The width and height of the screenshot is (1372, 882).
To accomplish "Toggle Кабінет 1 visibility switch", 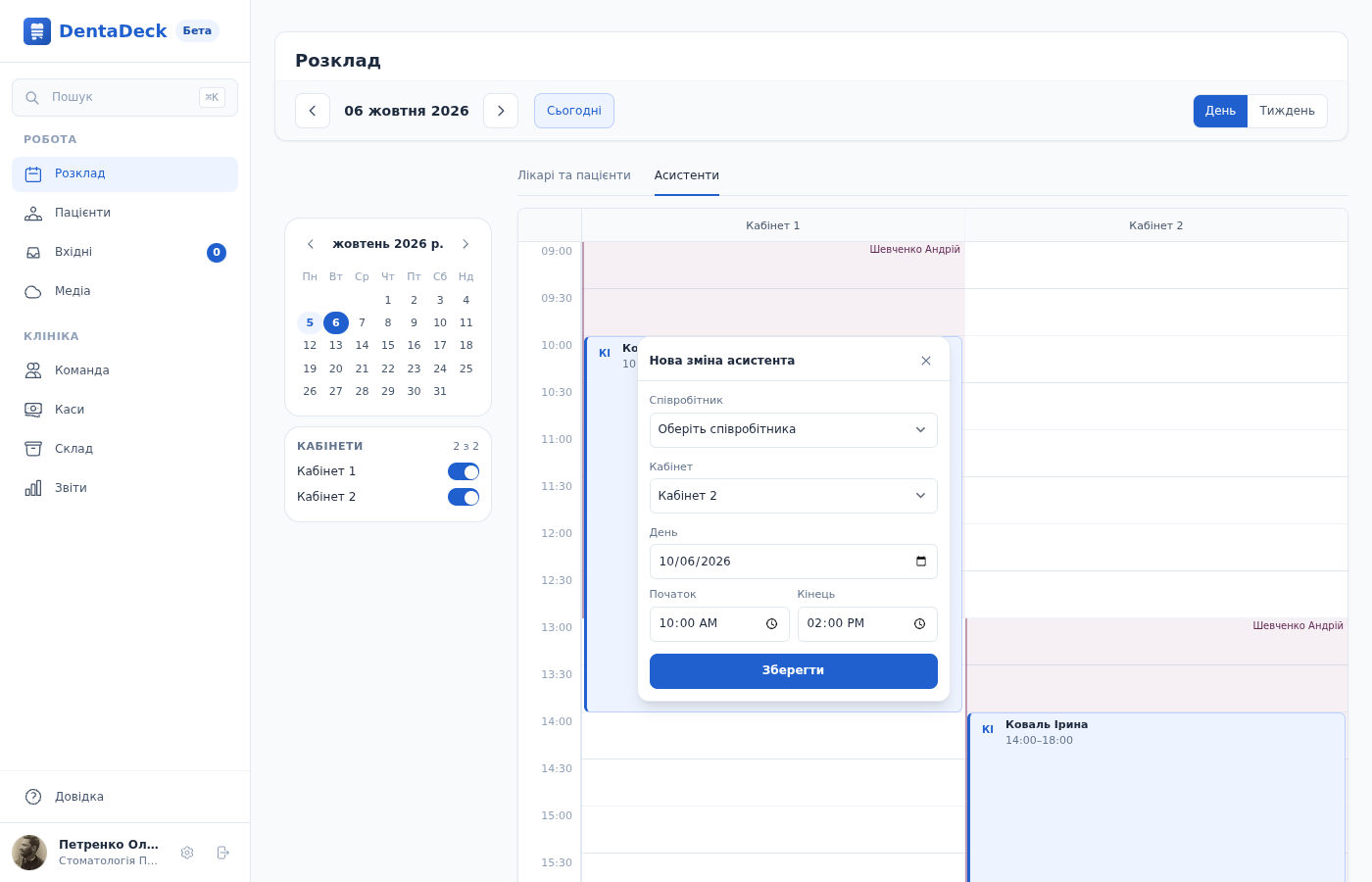I will tap(464, 471).
